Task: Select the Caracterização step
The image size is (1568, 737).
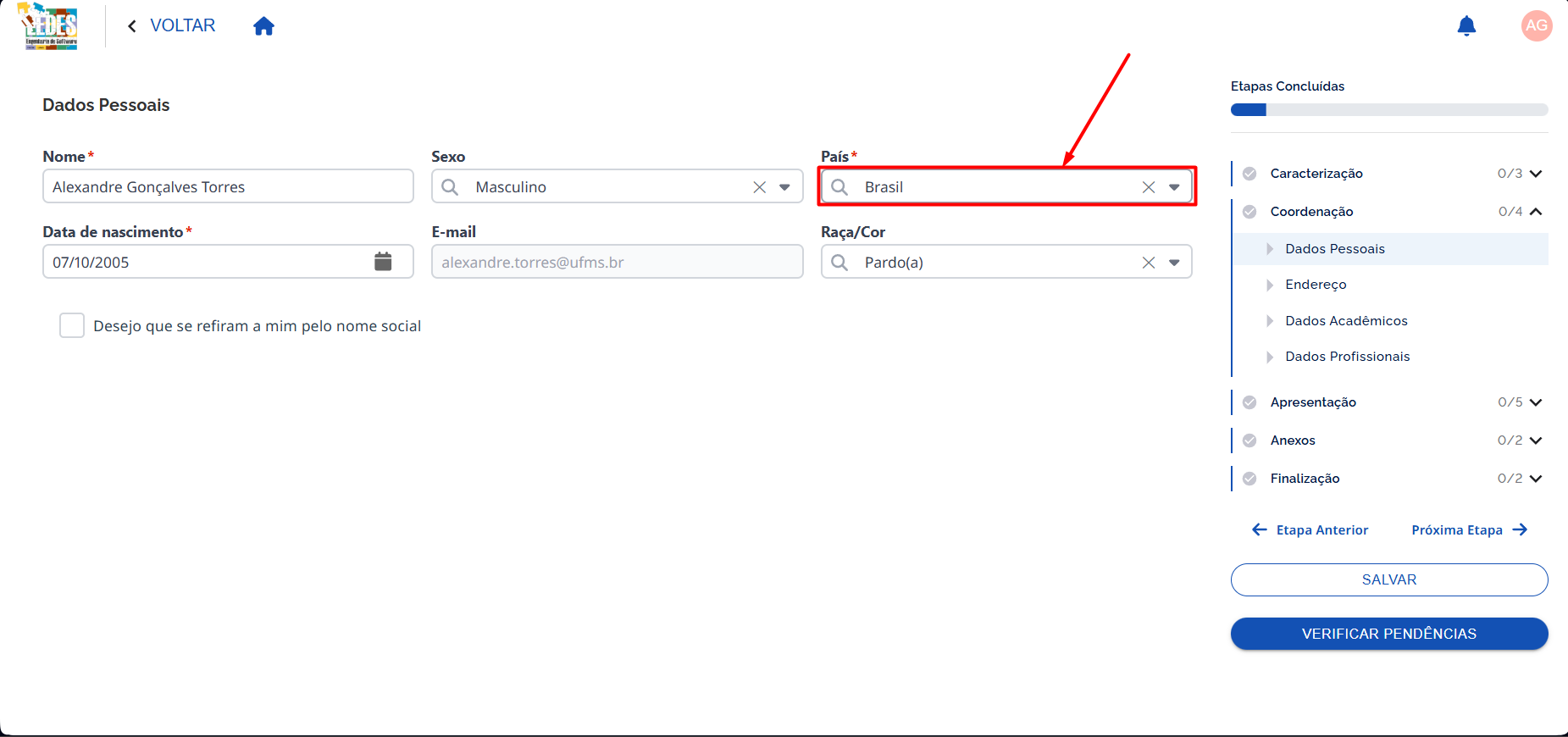Action: (x=1316, y=174)
